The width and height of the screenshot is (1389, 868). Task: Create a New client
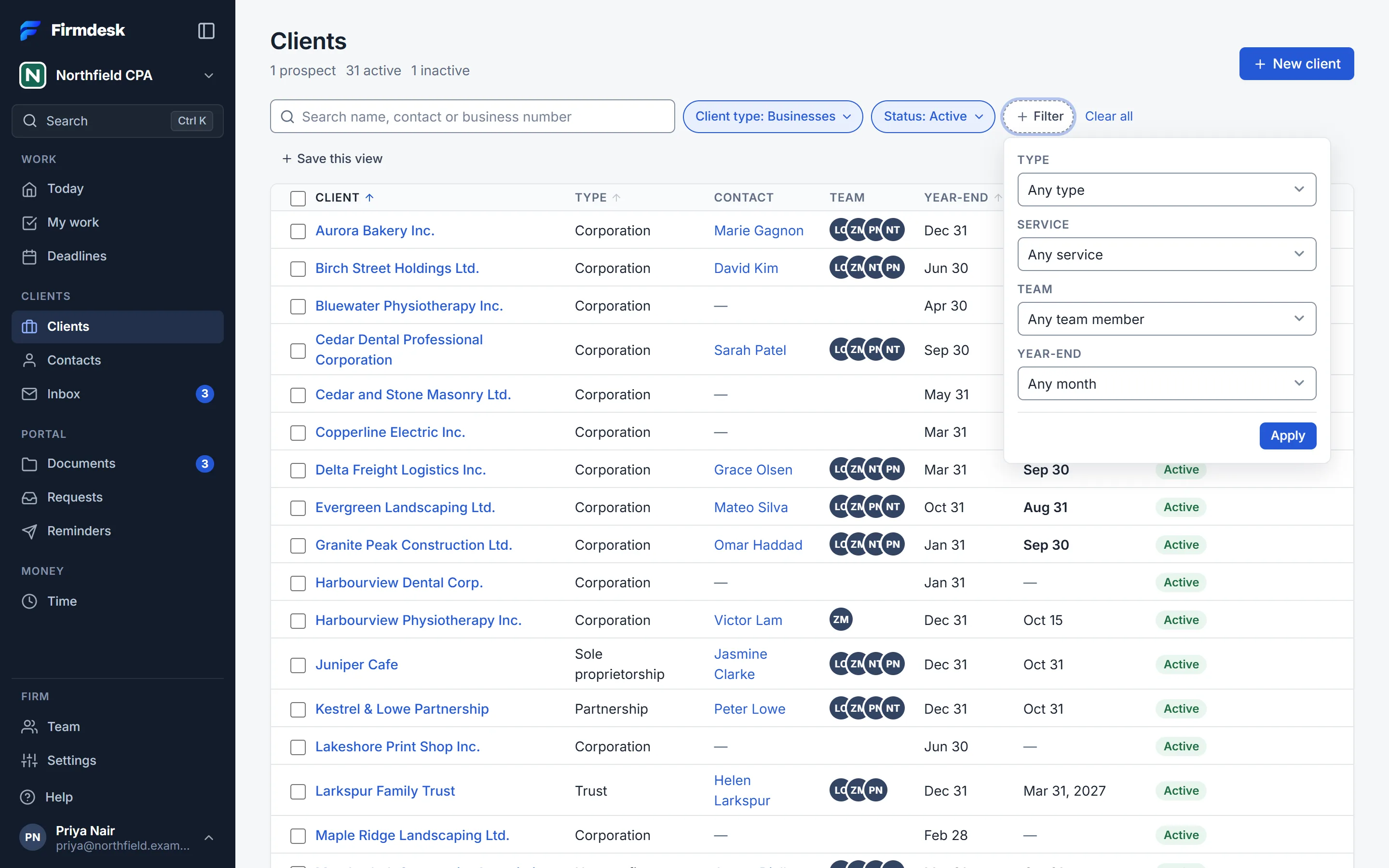coord(1296,64)
